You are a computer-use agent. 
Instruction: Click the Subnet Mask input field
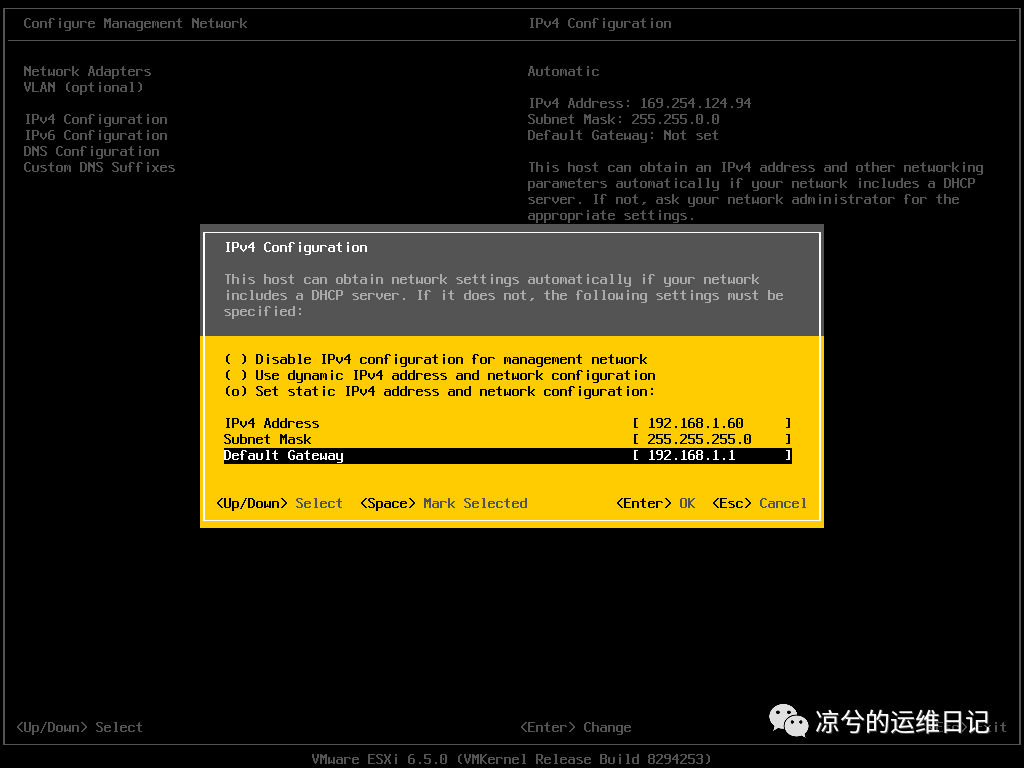(712, 440)
